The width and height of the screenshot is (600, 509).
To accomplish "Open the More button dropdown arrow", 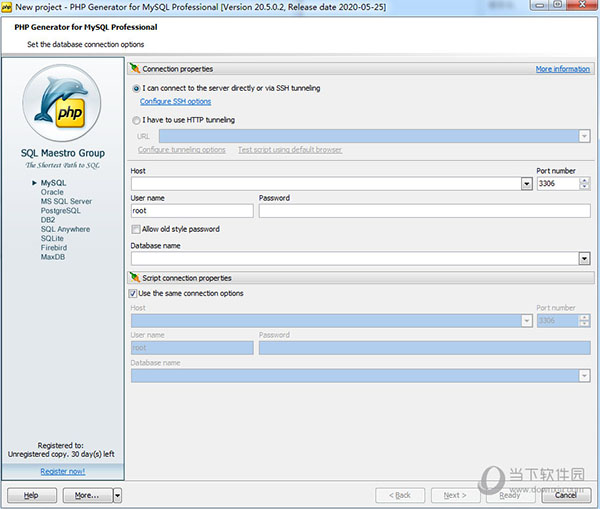I will [117, 495].
